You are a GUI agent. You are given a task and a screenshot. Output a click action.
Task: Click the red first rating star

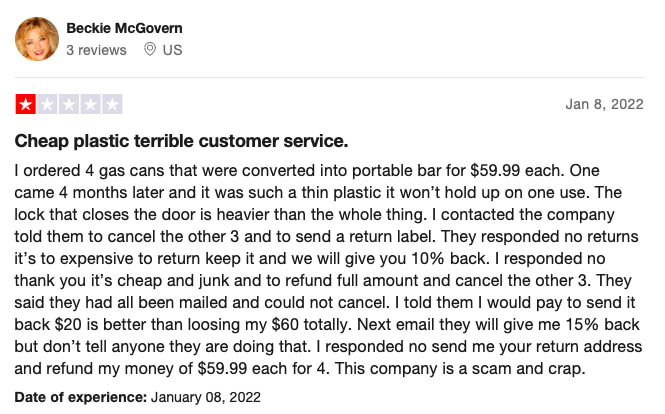pos(26,104)
